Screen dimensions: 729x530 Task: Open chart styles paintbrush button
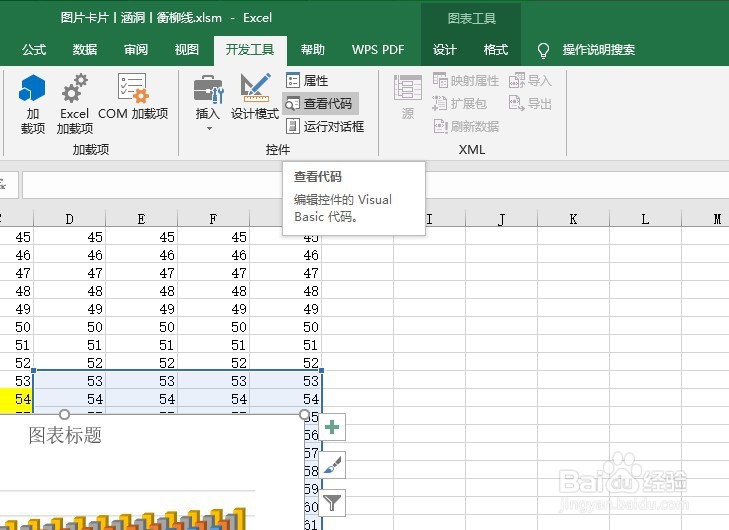coord(332,464)
